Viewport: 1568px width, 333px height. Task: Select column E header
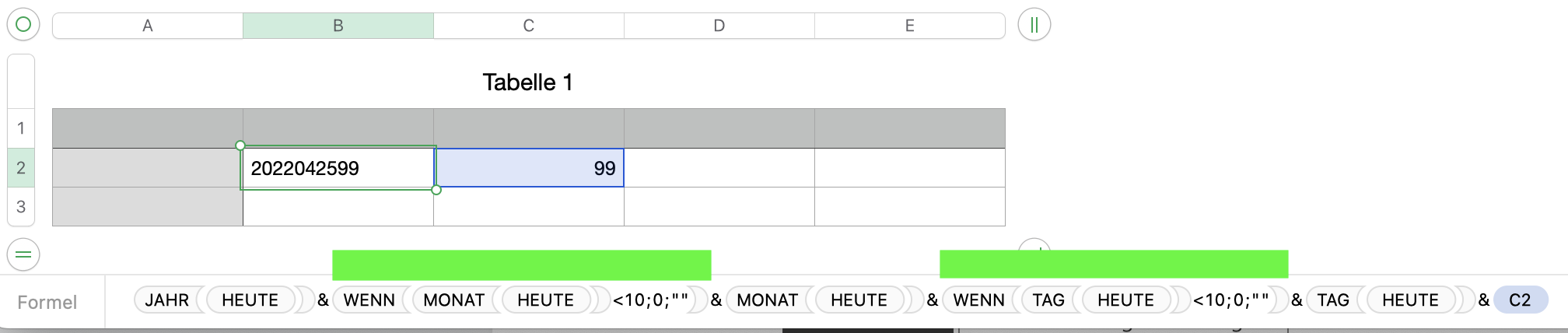[x=910, y=26]
